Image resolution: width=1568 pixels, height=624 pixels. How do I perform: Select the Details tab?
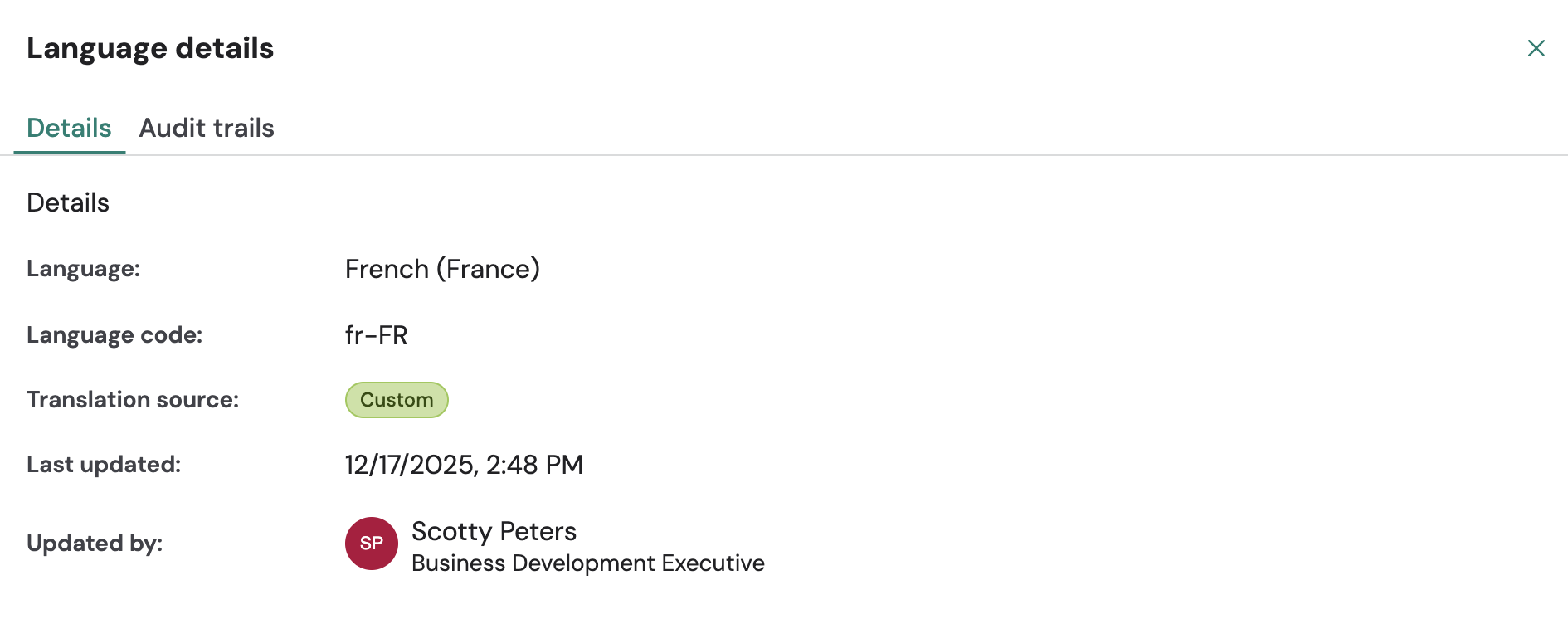pyautogui.click(x=69, y=128)
